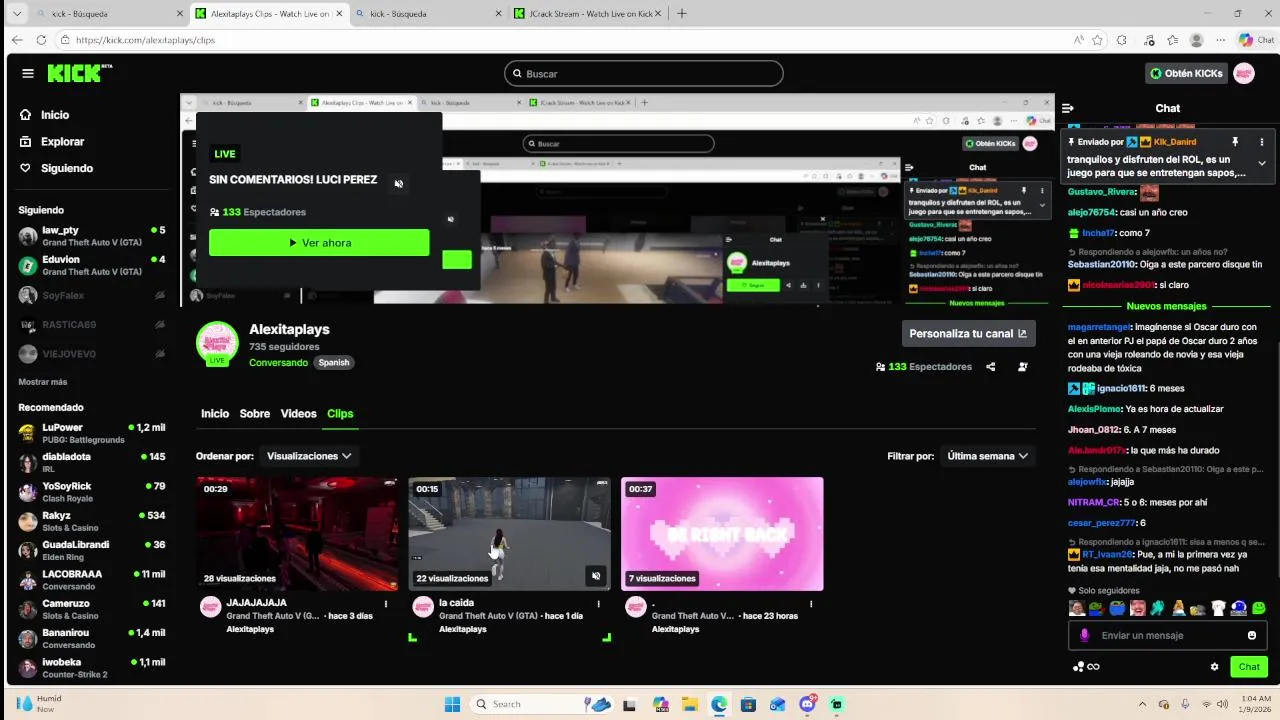Screen dimensions: 1280x720
Task: Click the Alexitaplays channel avatar
Action: pos(217,343)
